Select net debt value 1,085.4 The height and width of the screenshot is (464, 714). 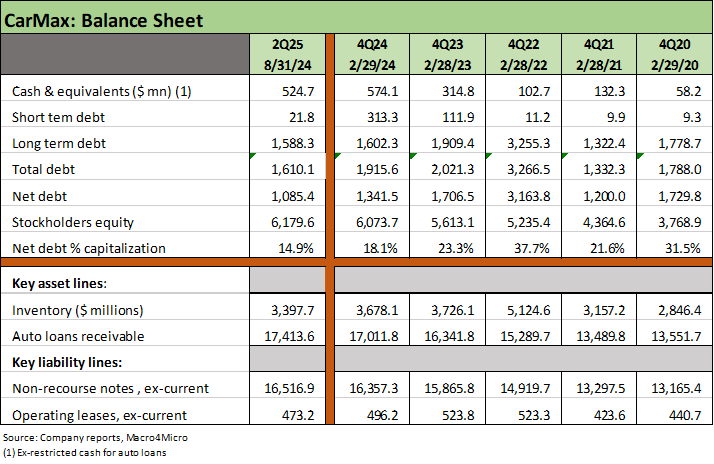(x=293, y=196)
